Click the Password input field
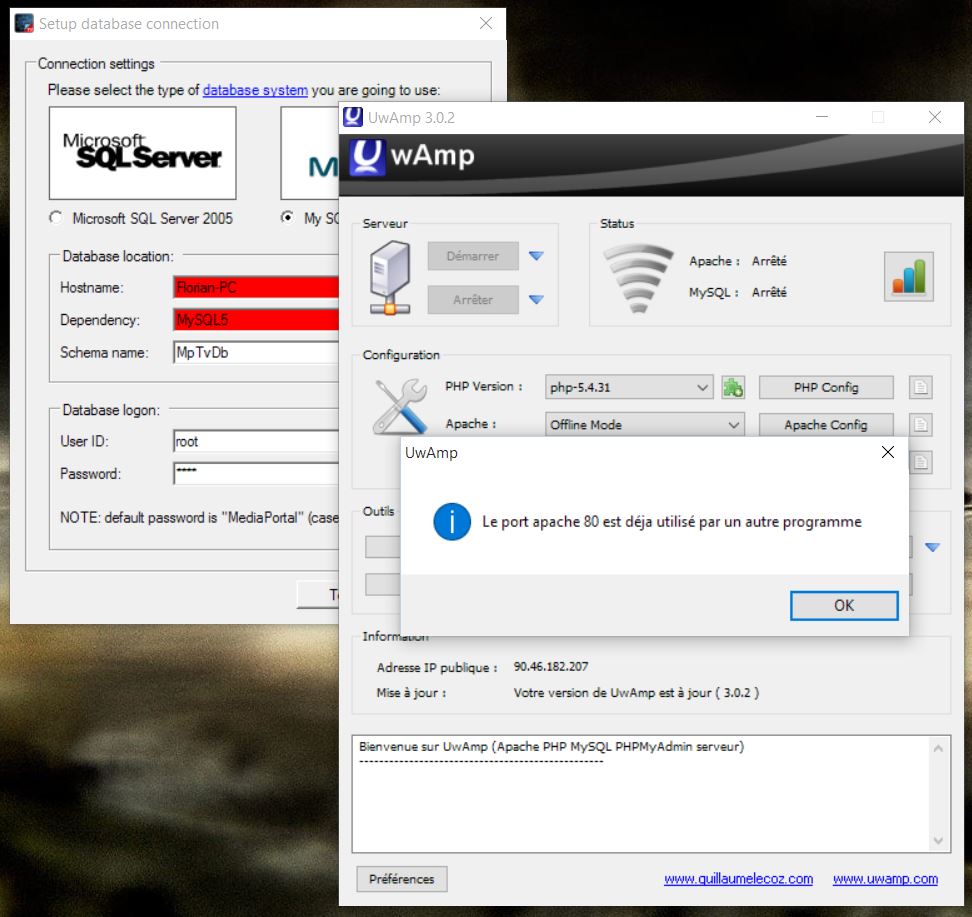 point(256,474)
